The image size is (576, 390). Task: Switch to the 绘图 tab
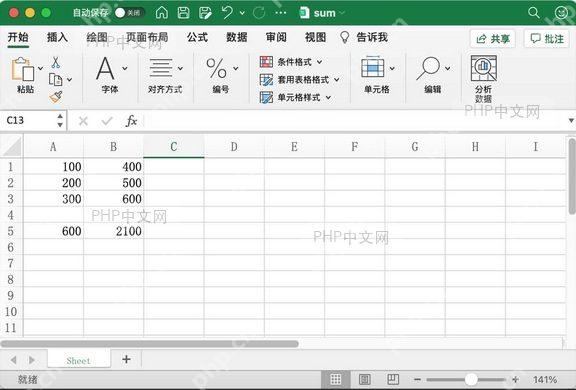click(97, 37)
